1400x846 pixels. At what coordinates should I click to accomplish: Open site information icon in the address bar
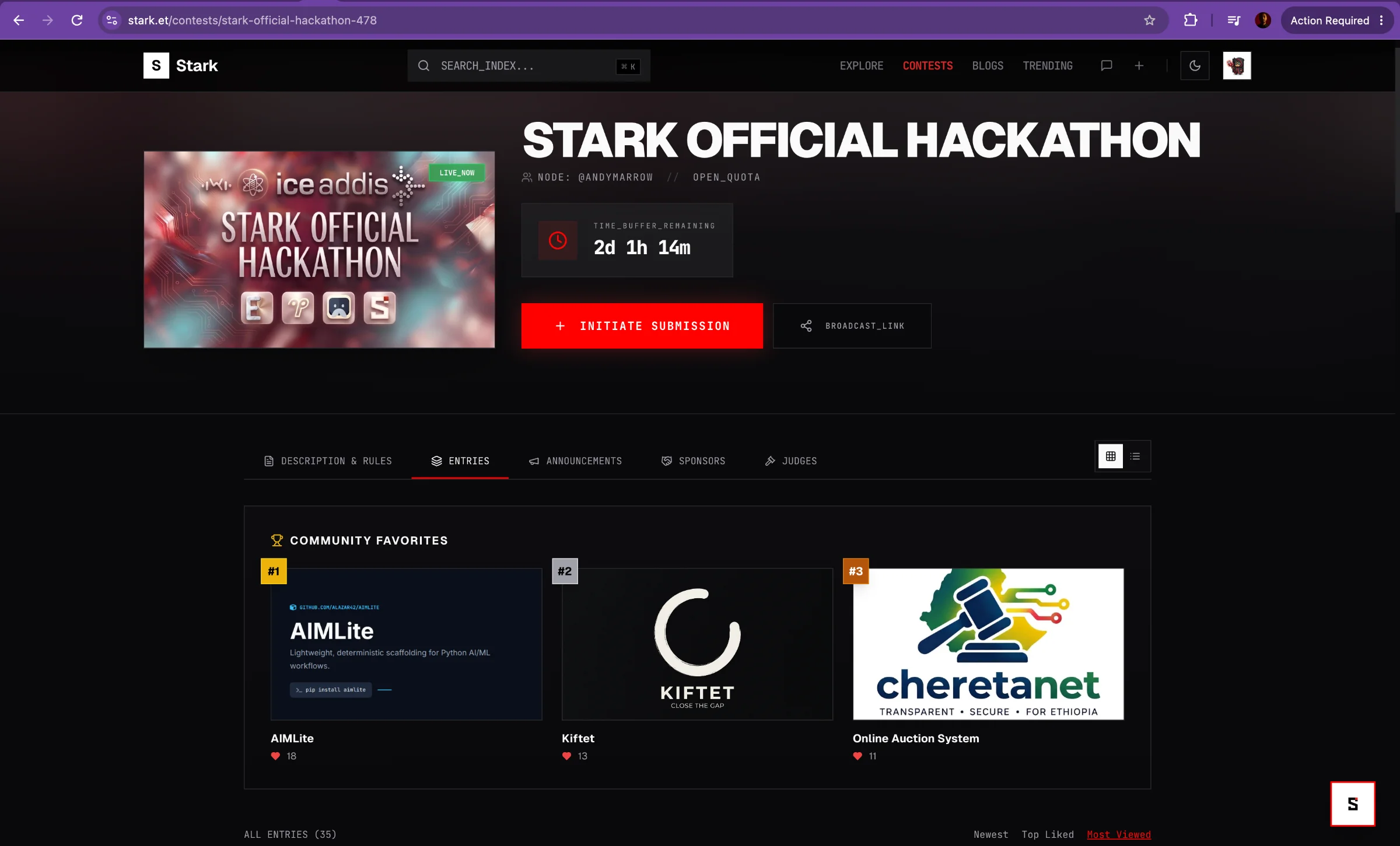[x=112, y=20]
